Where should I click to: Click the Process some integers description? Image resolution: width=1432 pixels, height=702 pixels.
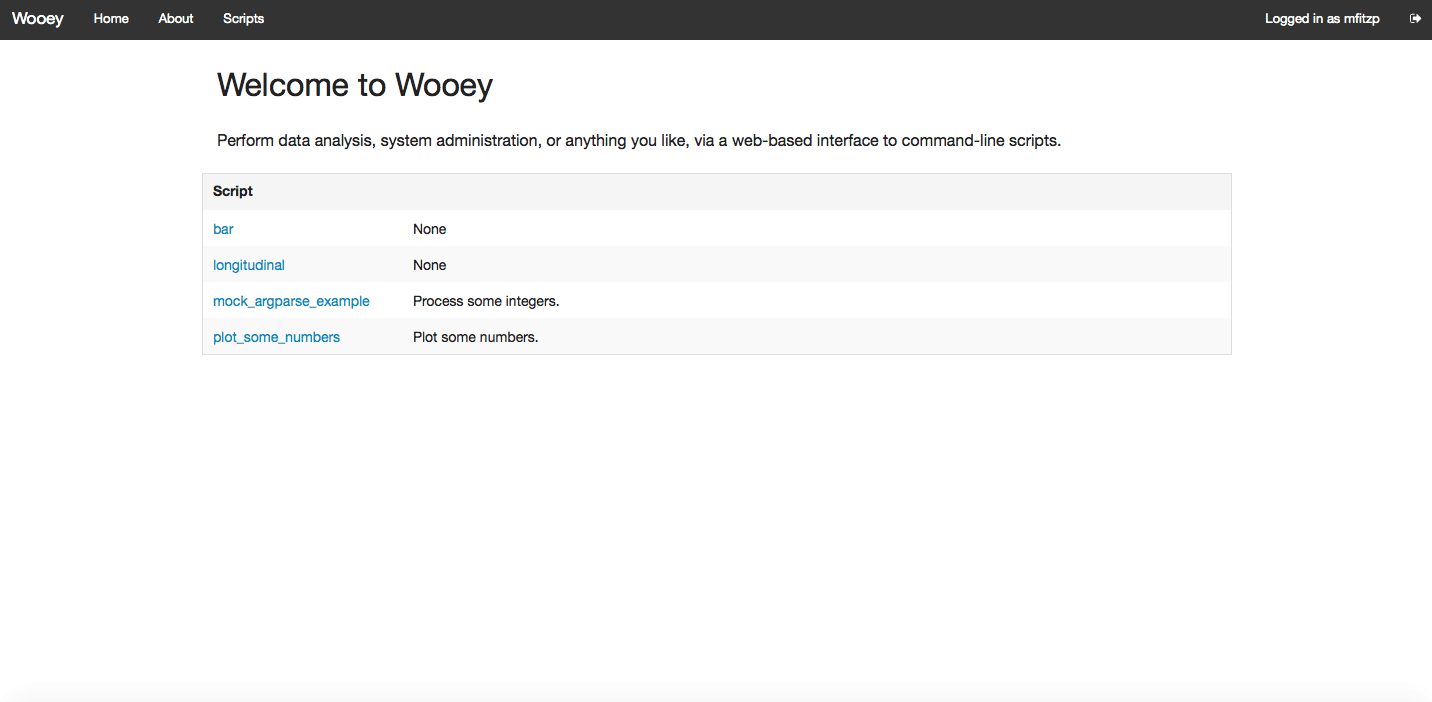[485, 301]
